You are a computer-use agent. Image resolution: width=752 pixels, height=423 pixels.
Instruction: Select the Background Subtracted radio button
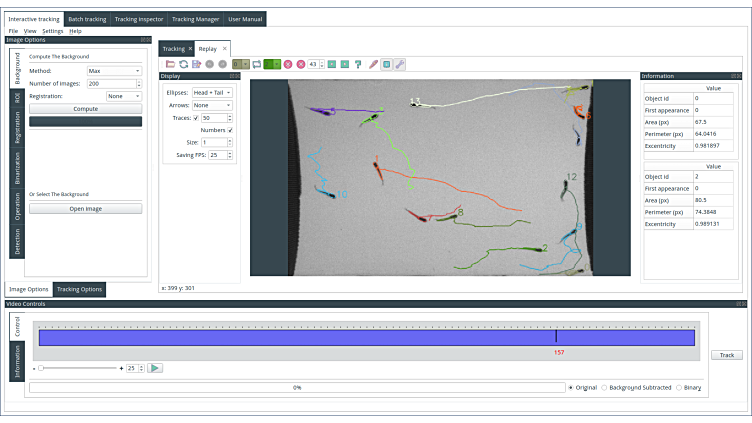tap(603, 387)
